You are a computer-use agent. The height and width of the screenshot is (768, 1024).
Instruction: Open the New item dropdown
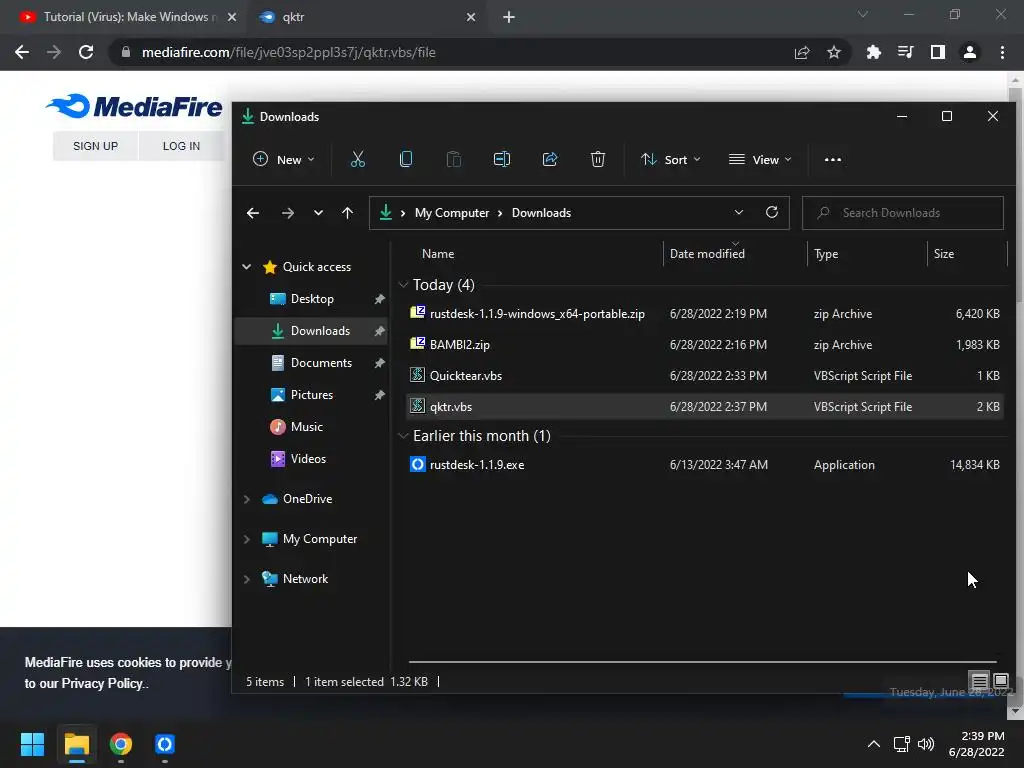(283, 159)
